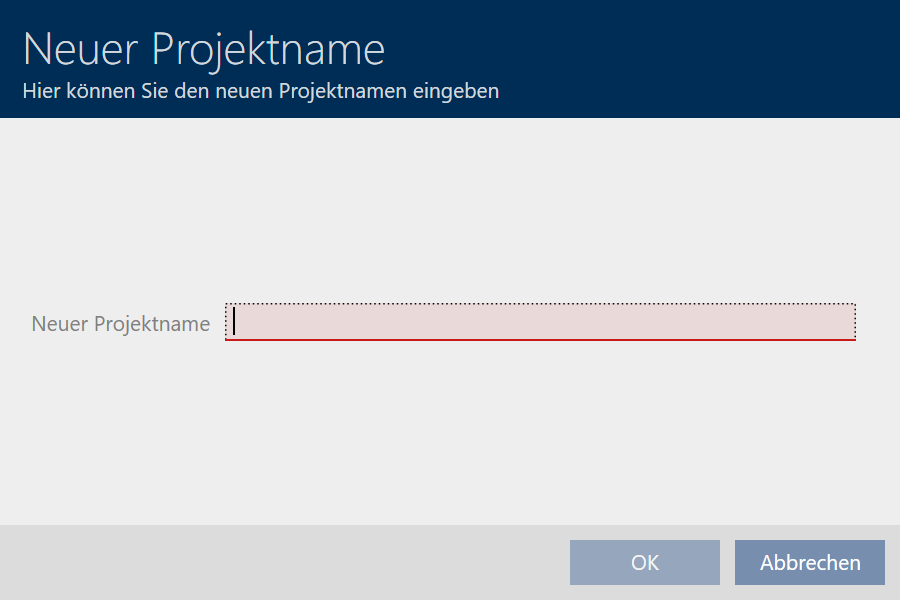Click the 'Neuer Projektname' field label
The height and width of the screenshot is (600, 900).
coord(121,324)
